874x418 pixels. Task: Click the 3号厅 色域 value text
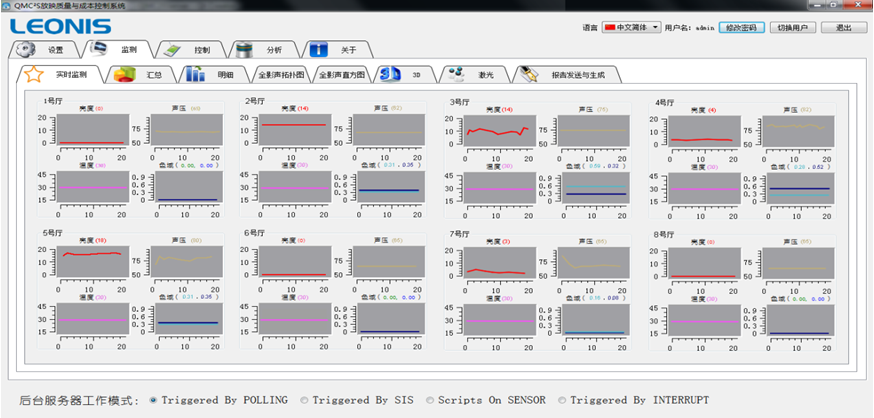[x=604, y=166]
